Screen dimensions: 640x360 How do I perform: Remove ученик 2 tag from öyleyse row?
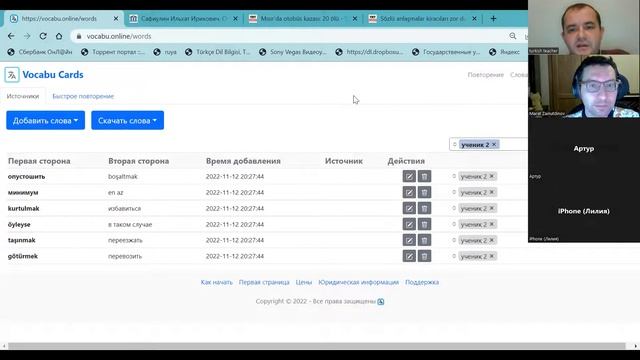492,224
